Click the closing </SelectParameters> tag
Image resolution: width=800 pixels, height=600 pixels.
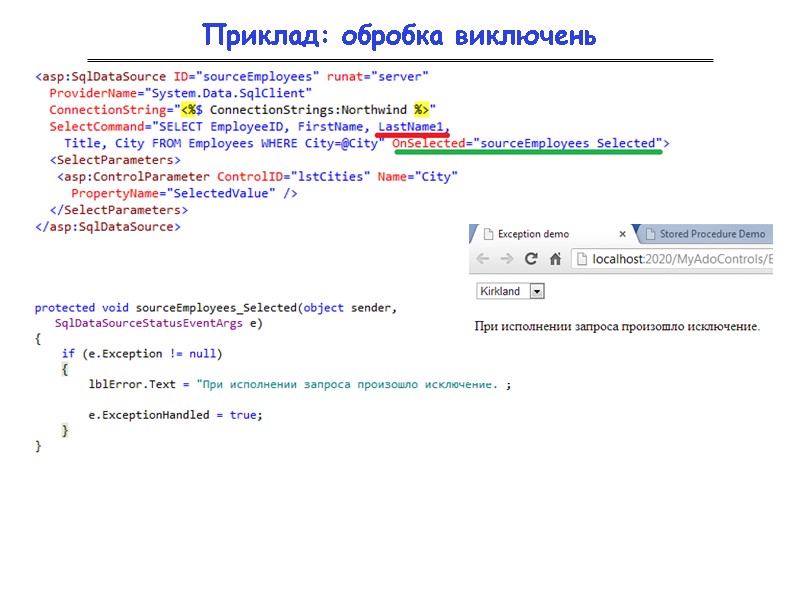click(x=119, y=210)
